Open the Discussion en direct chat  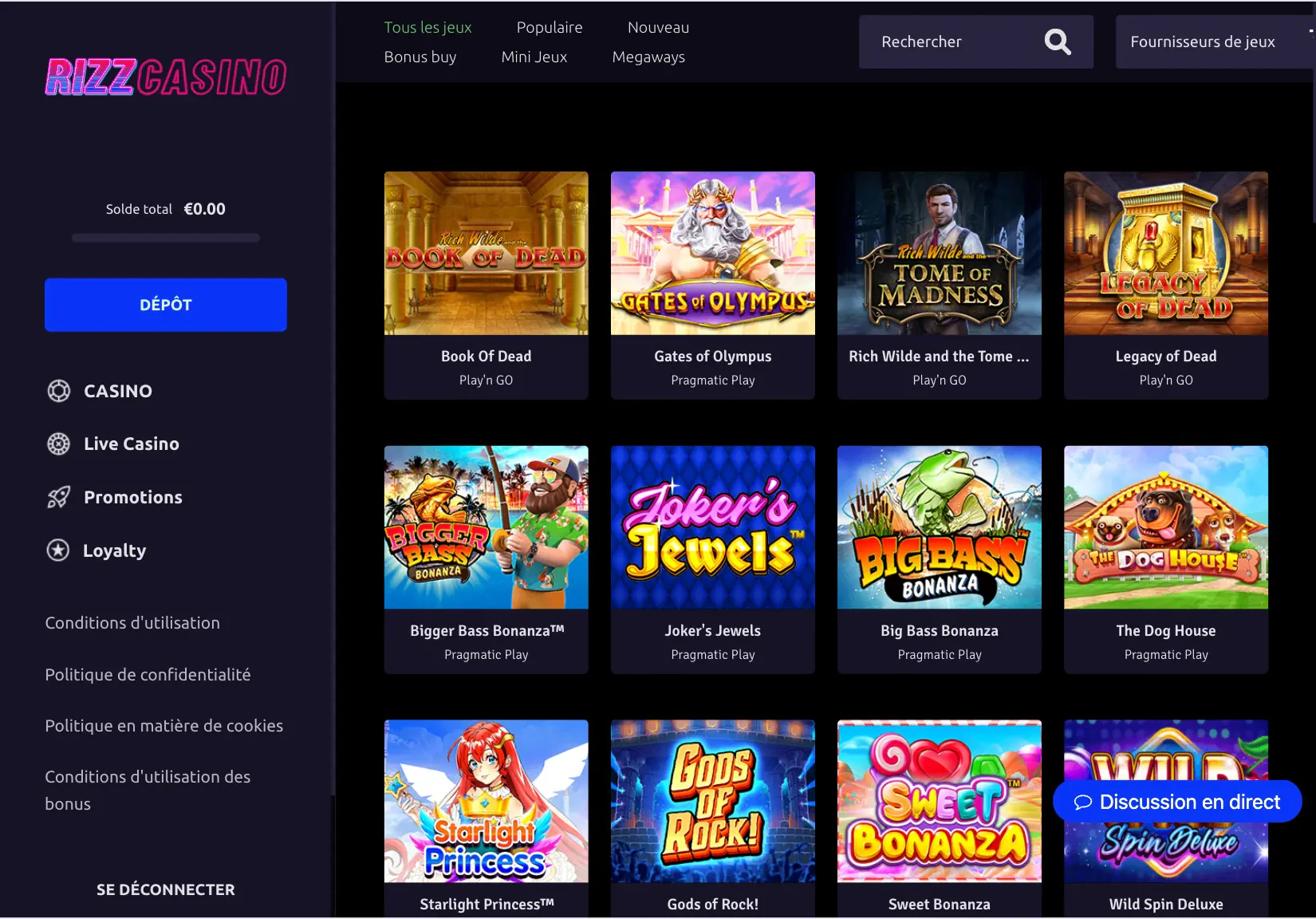1177,802
